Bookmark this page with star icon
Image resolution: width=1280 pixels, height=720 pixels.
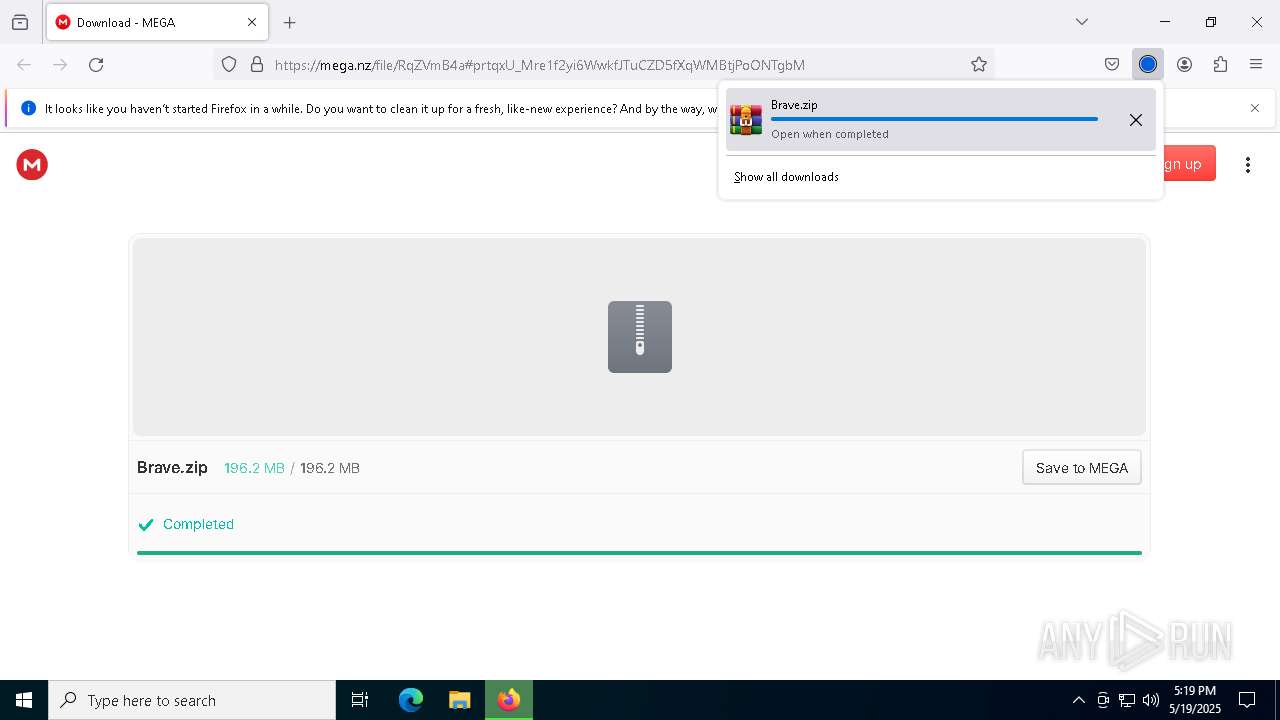[x=979, y=65]
